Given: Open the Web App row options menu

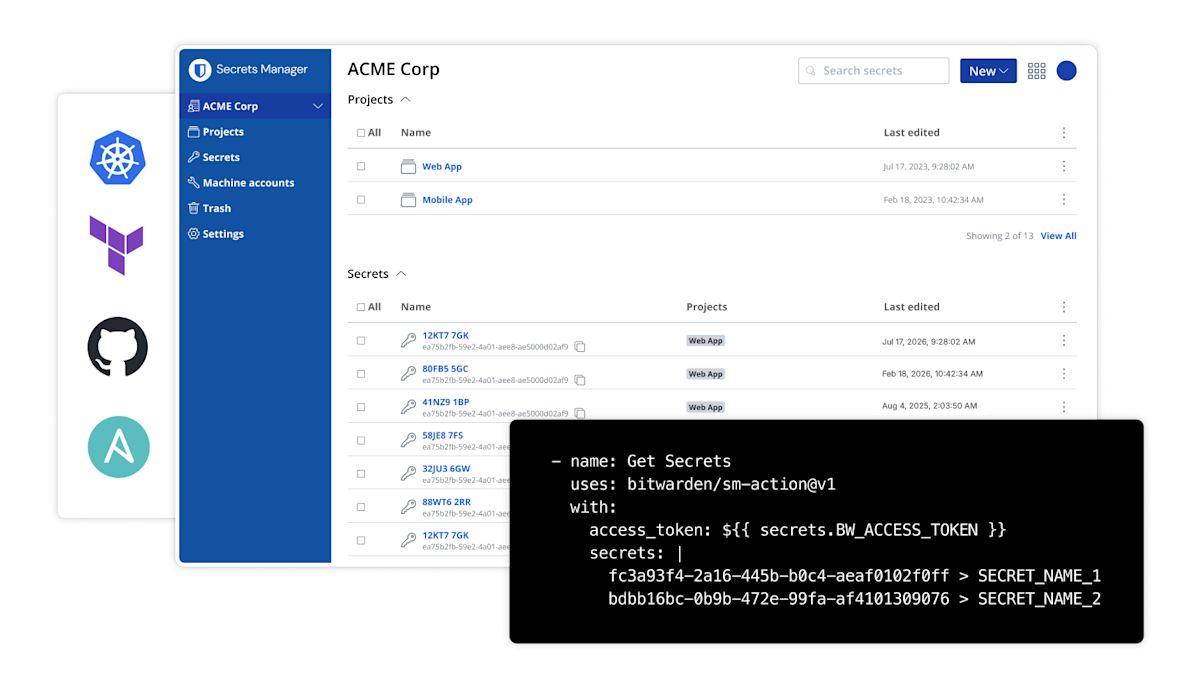Looking at the screenshot, I should [x=1063, y=166].
